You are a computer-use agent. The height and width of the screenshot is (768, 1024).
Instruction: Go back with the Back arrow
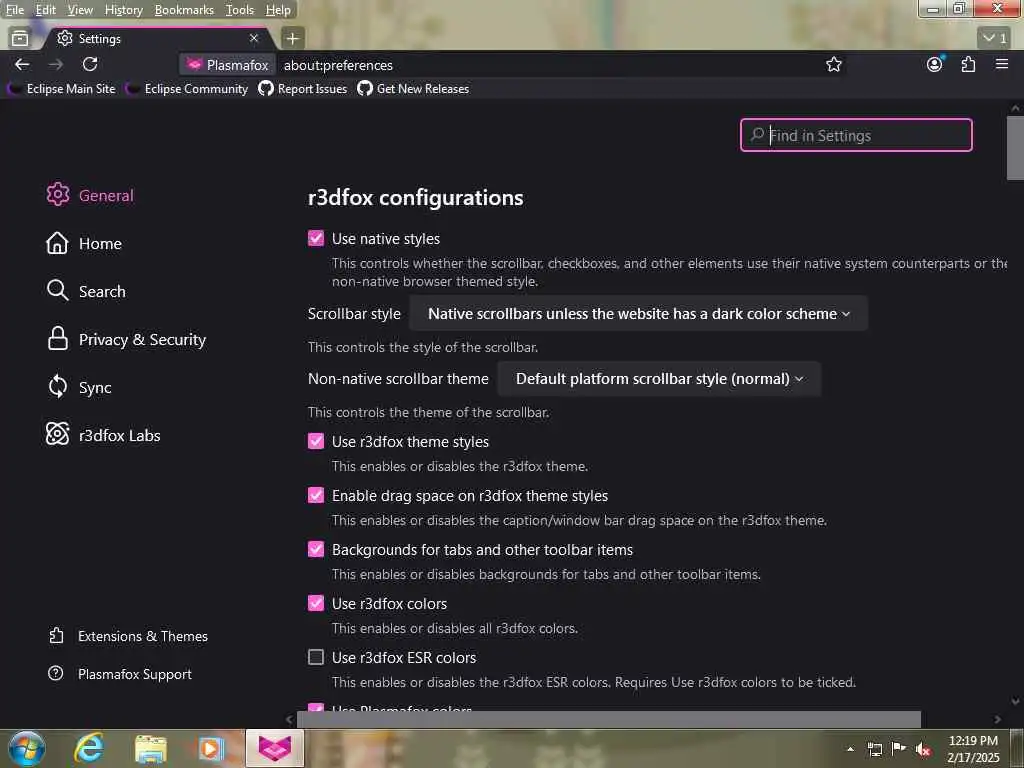[22, 64]
